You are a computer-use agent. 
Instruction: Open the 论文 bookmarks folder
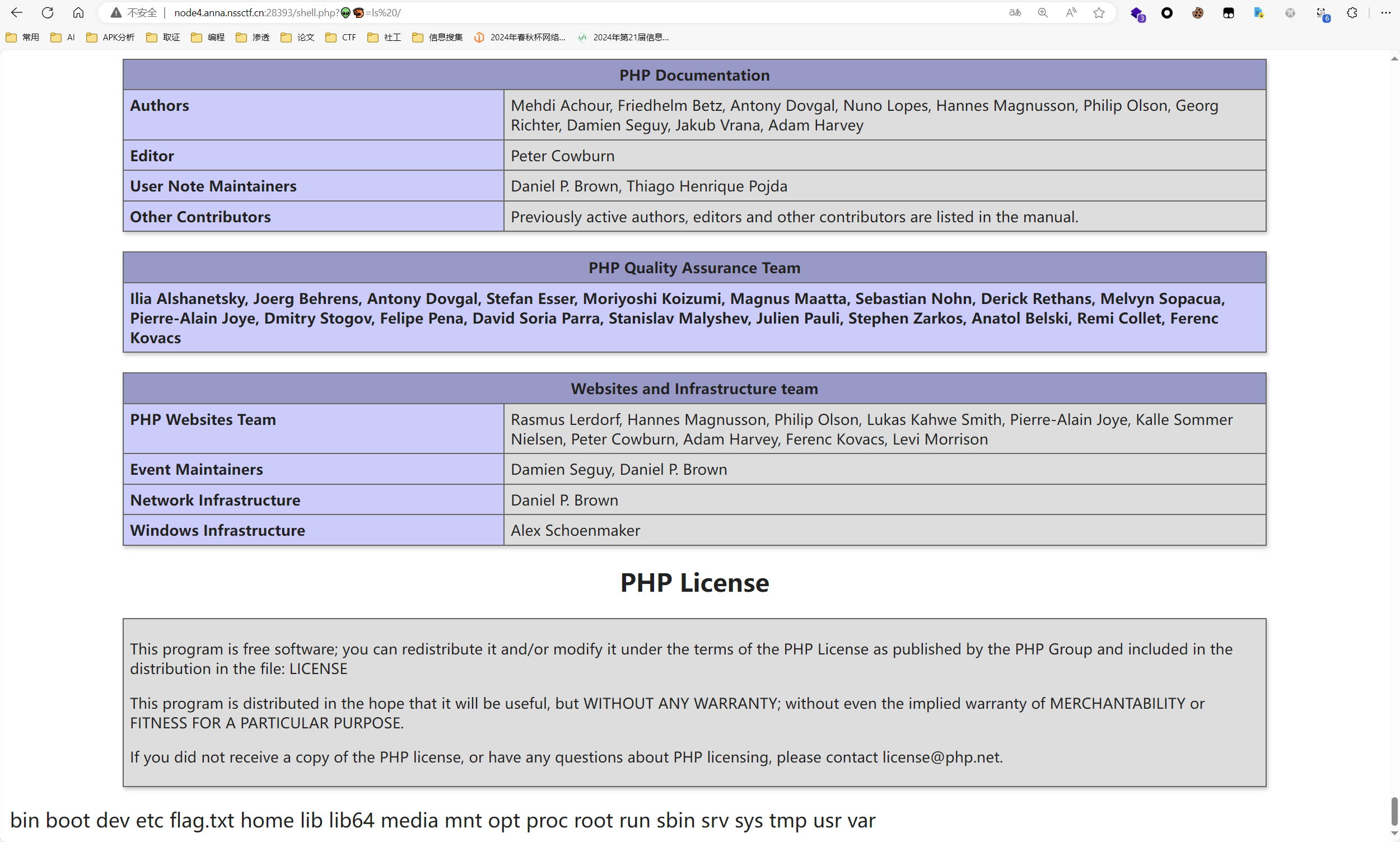tap(298, 38)
